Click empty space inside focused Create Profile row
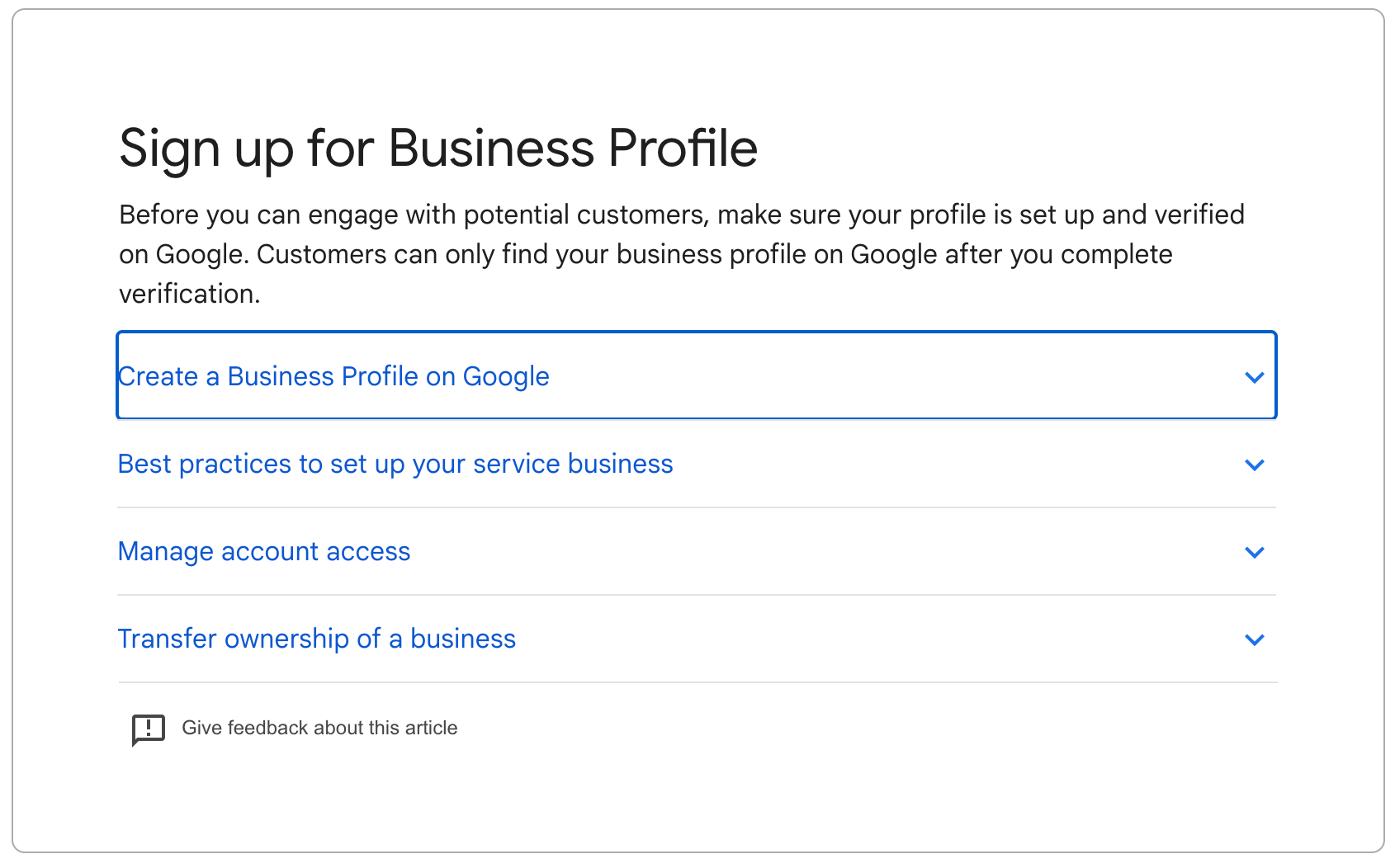This screenshot has width=1395, height=868. tap(891, 376)
